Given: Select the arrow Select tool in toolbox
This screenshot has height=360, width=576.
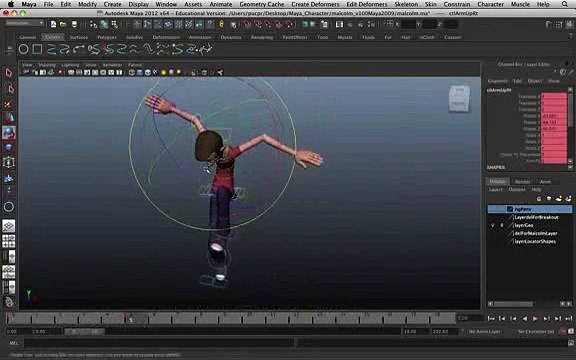Looking at the screenshot, I should coord(9,73).
